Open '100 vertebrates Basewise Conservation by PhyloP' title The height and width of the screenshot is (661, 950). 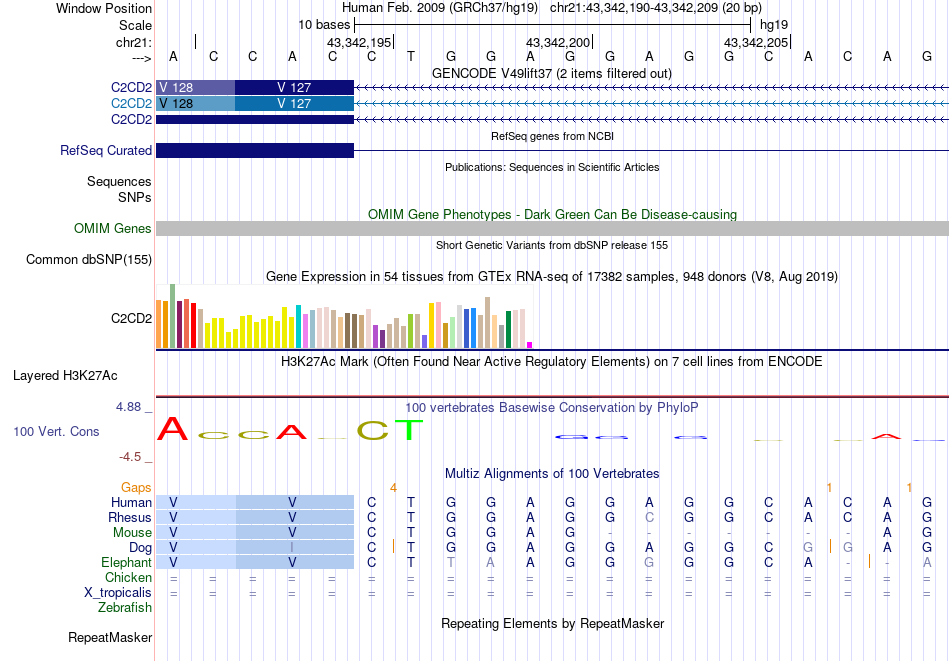coord(552,408)
